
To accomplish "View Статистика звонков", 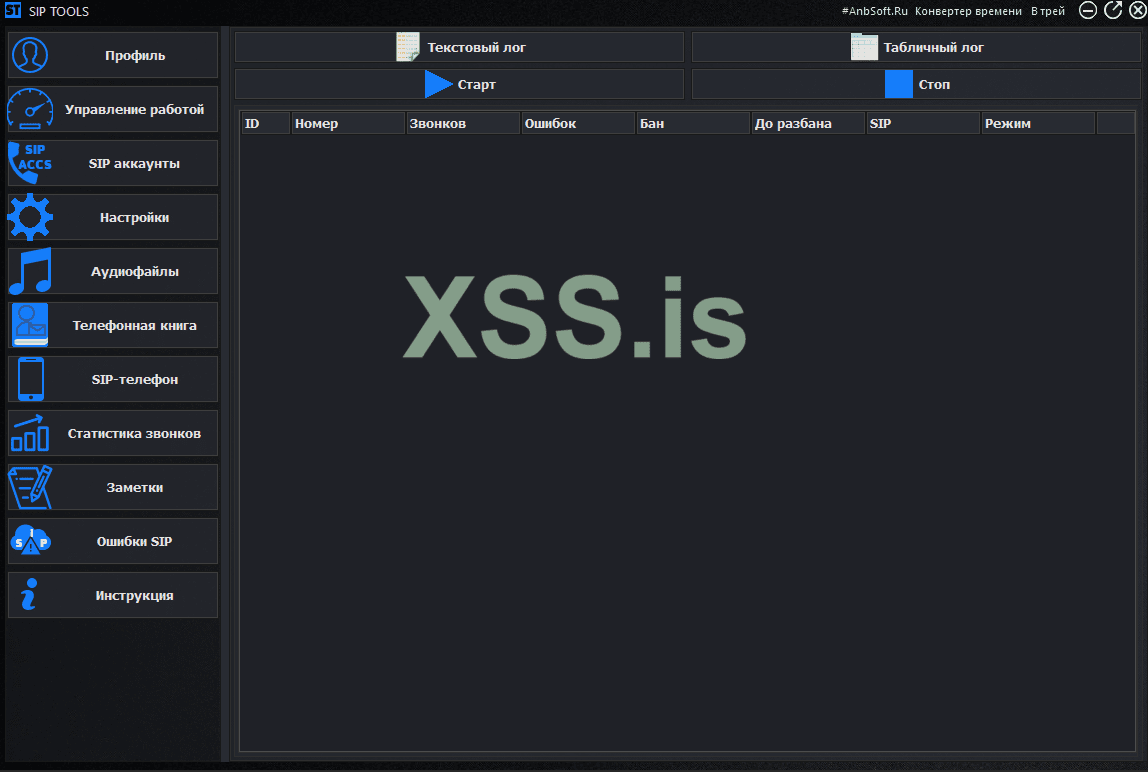I will pyautogui.click(x=113, y=434).
